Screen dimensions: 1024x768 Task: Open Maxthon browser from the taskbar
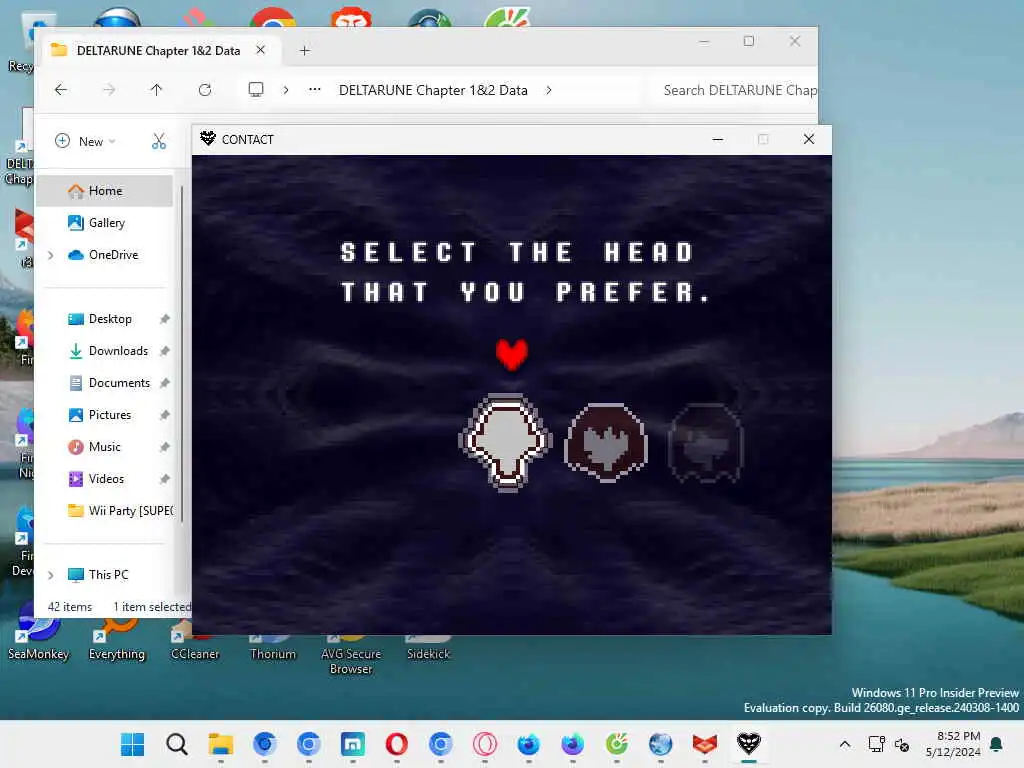(353, 744)
